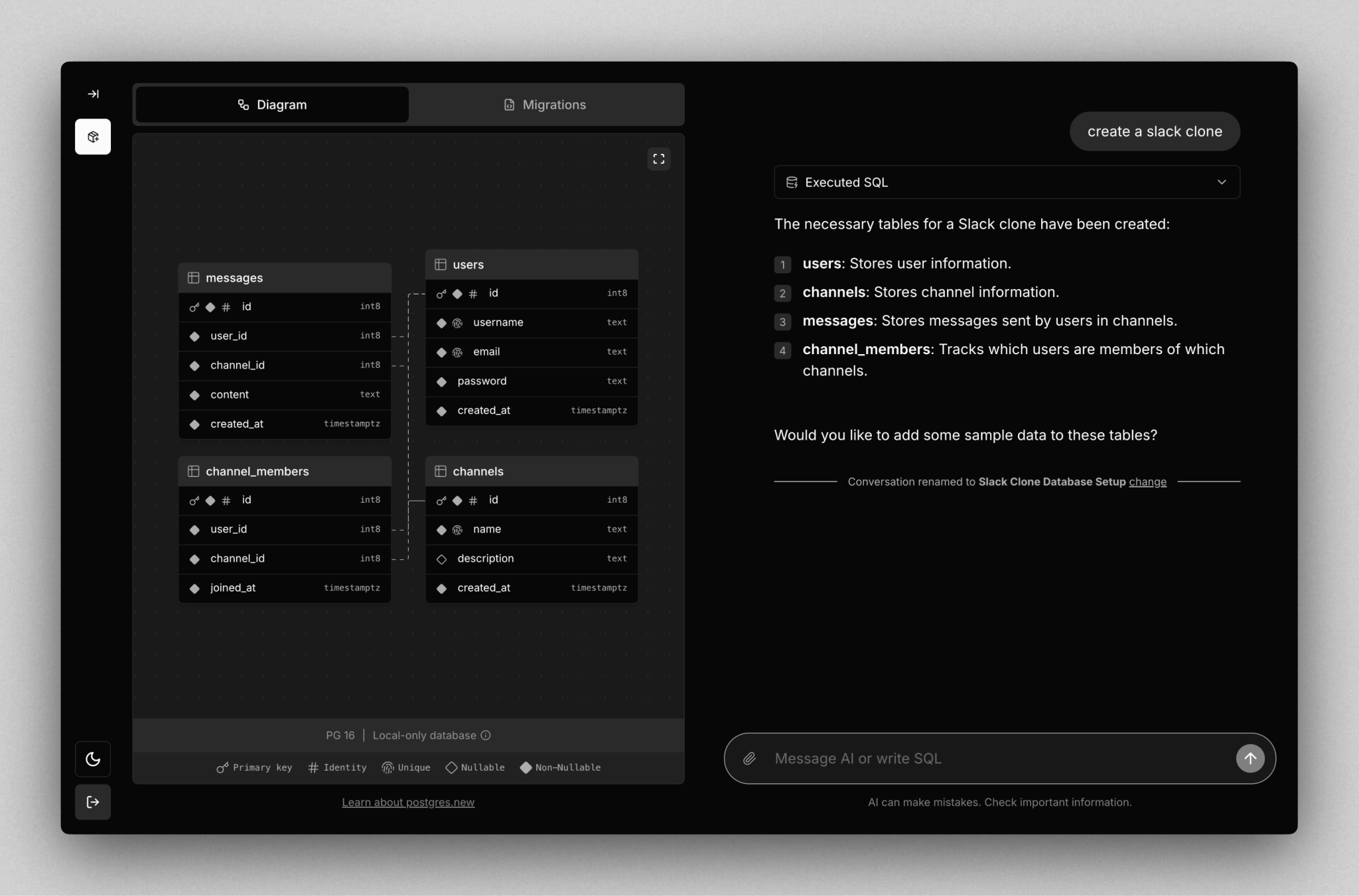The width and height of the screenshot is (1359, 896).
Task: Expand the Executed SQL chevron
Action: pos(1221,182)
